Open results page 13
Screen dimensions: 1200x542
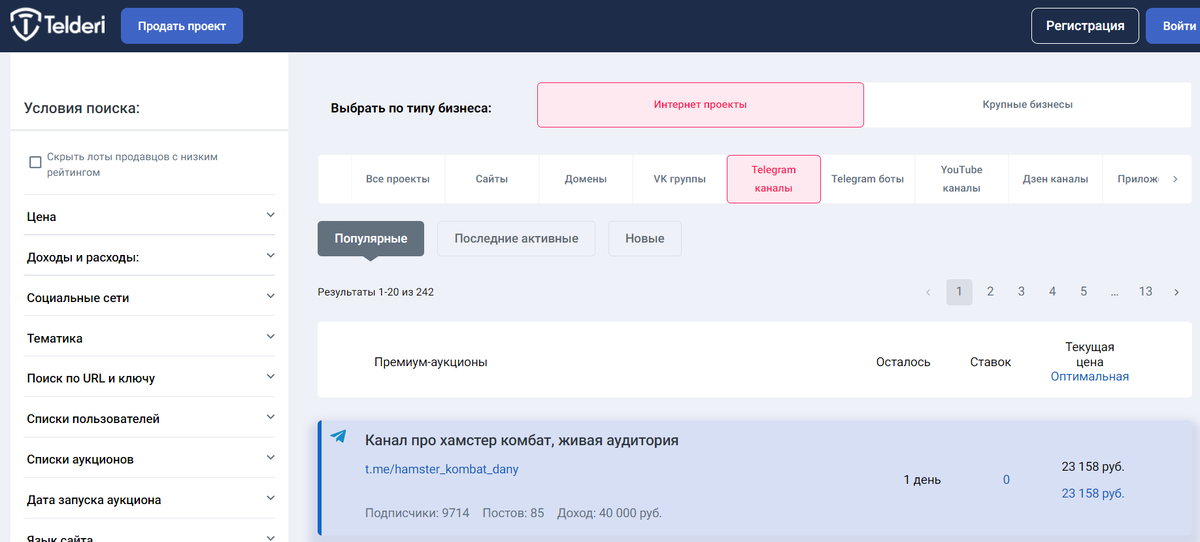tap(1146, 292)
